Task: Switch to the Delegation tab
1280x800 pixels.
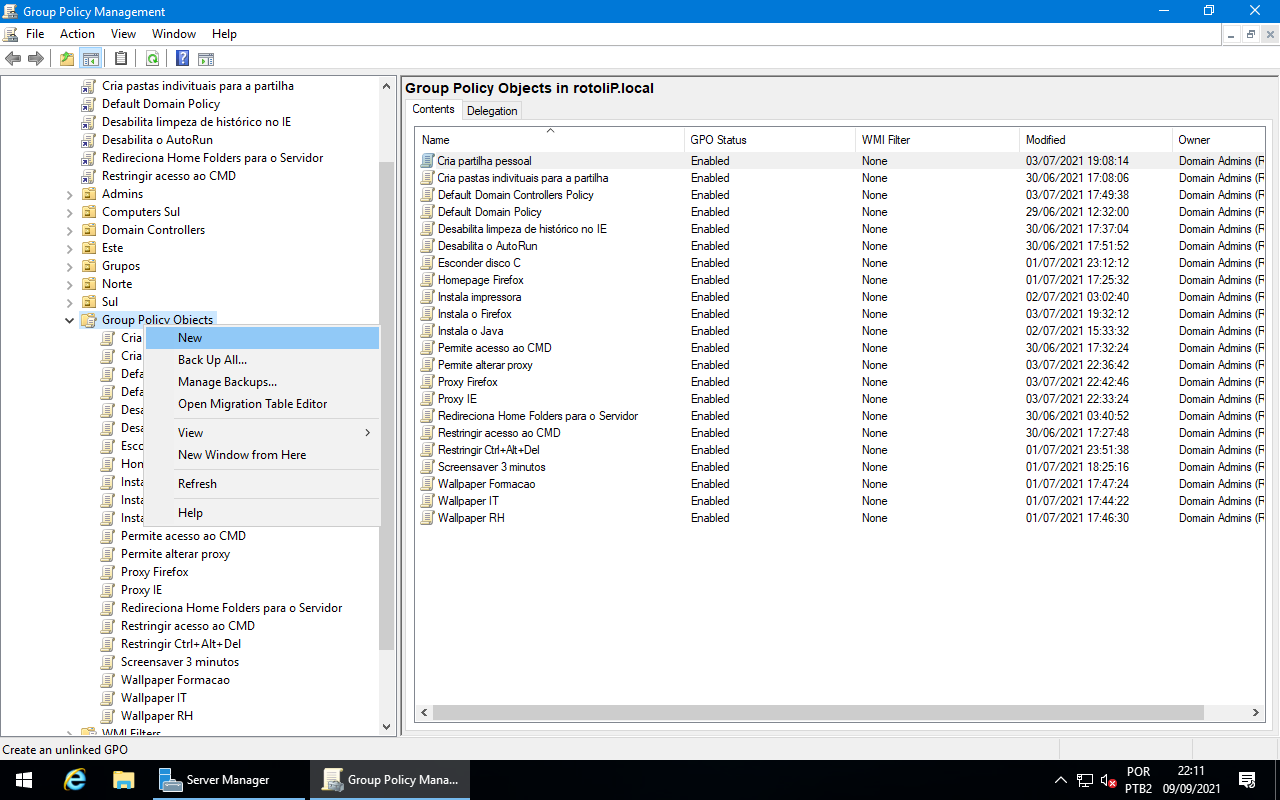Action: coord(492,110)
